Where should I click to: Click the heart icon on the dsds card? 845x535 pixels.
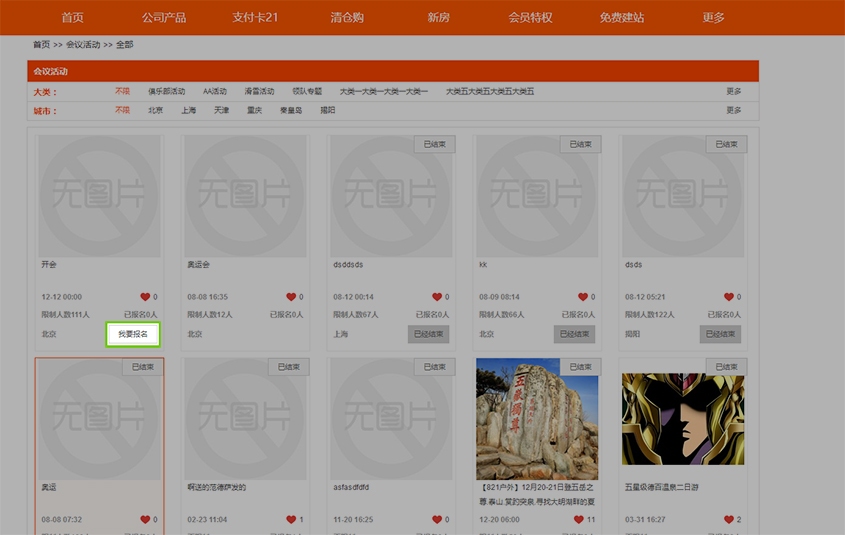(729, 297)
